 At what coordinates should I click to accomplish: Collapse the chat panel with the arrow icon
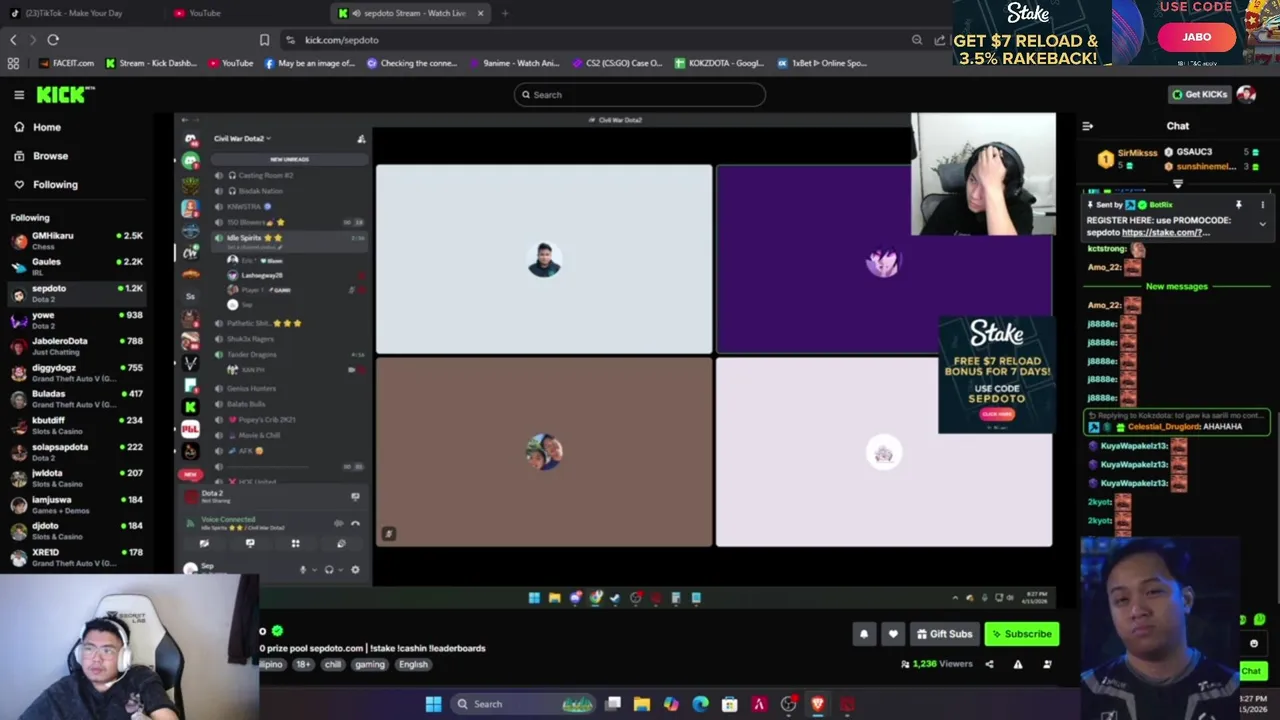click(x=1088, y=126)
